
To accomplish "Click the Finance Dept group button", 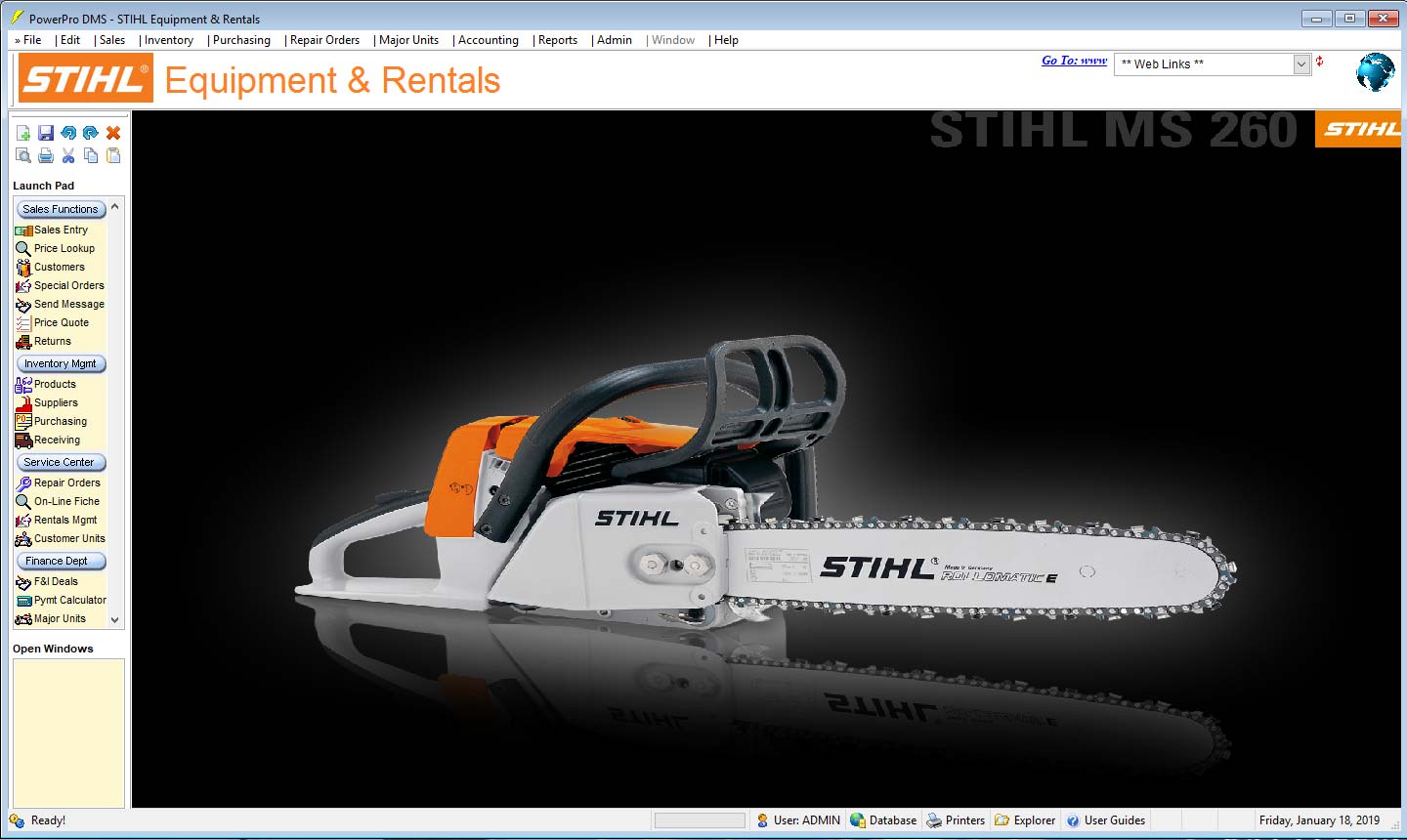I will point(61,561).
